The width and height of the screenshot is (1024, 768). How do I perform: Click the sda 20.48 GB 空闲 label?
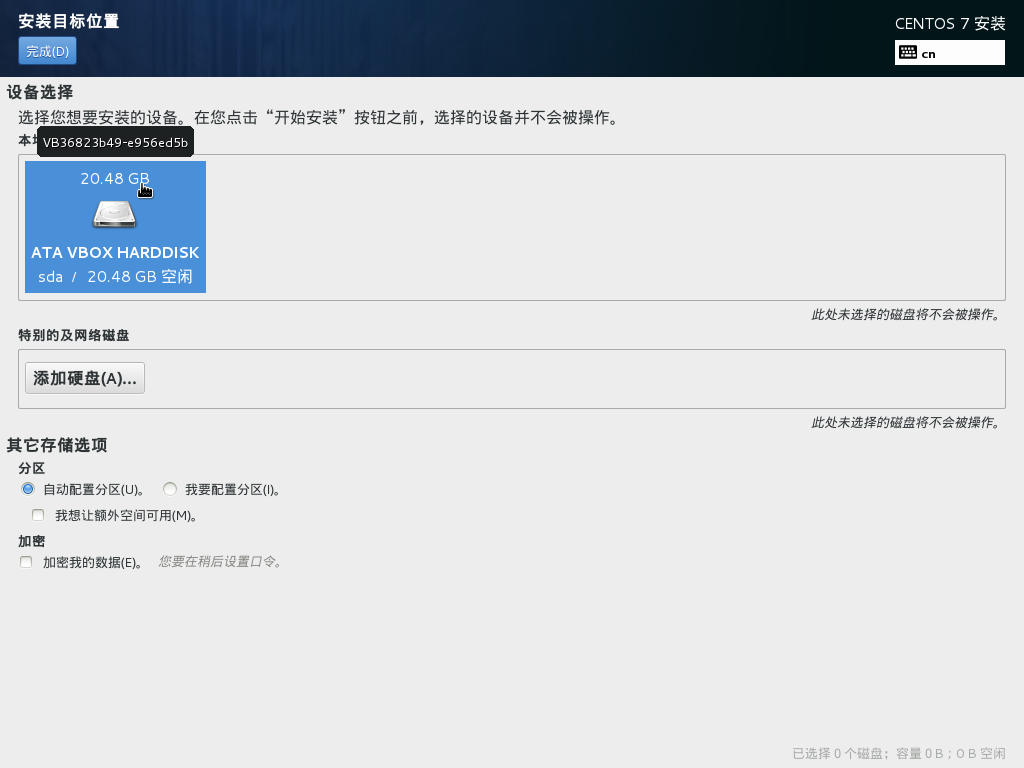coord(114,276)
